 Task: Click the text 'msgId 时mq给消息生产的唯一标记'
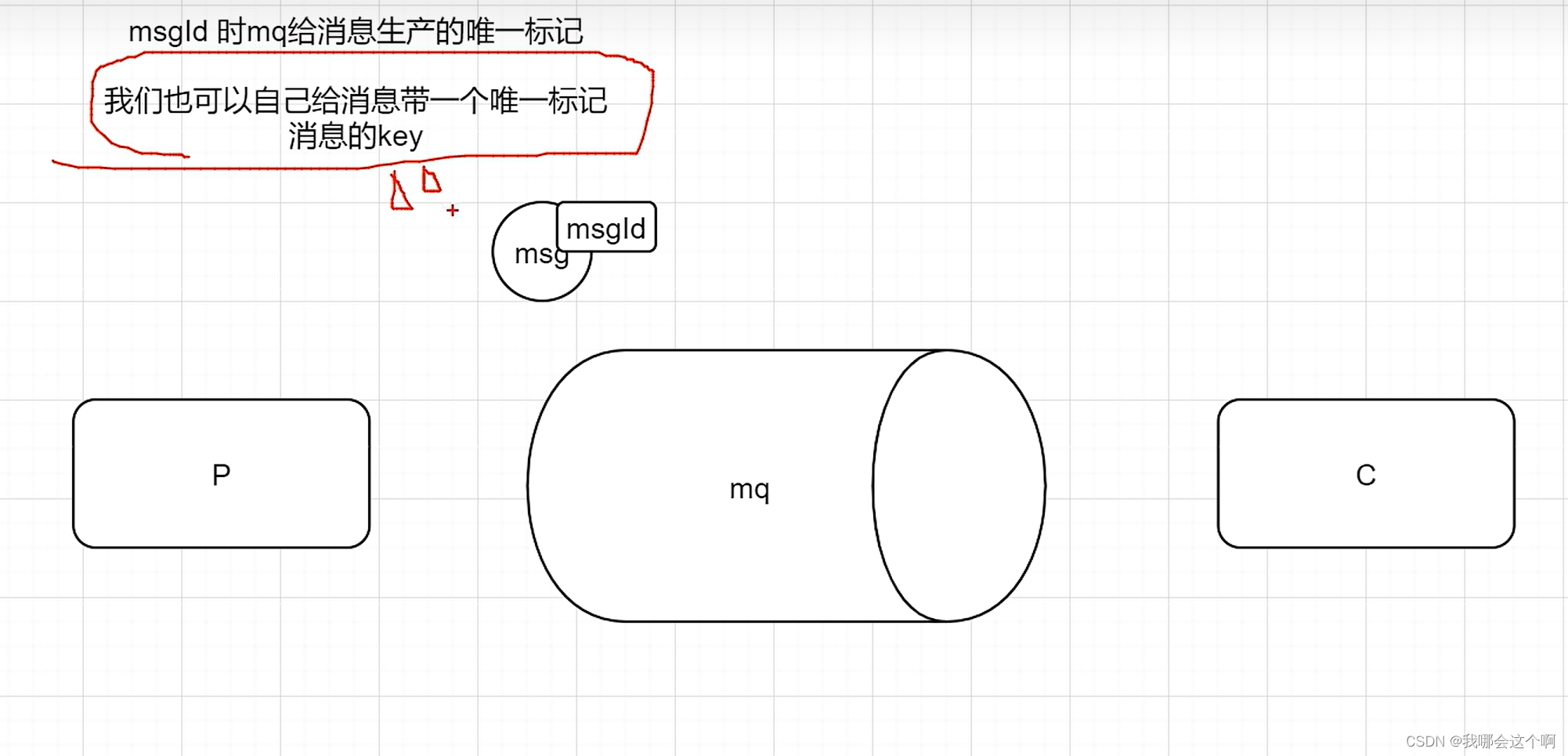(356, 31)
